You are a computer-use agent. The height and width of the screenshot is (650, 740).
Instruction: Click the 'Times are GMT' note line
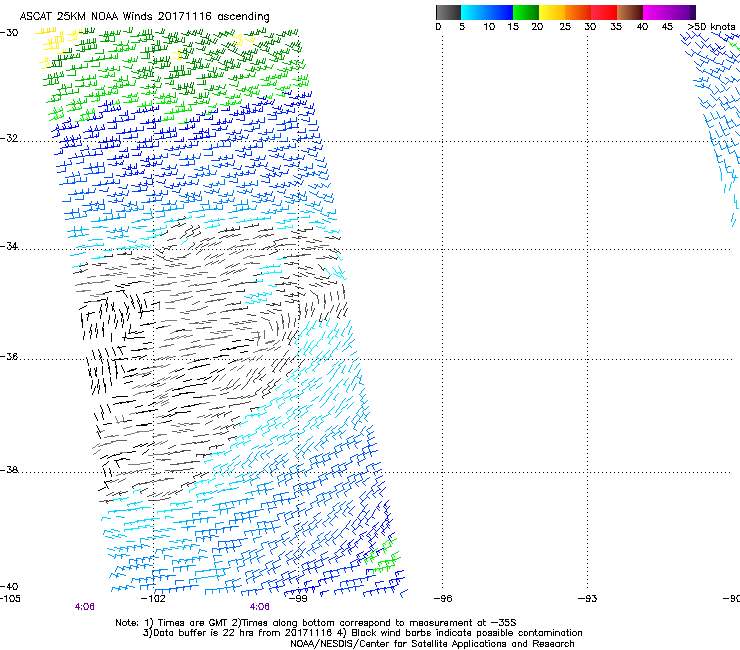click(316, 623)
